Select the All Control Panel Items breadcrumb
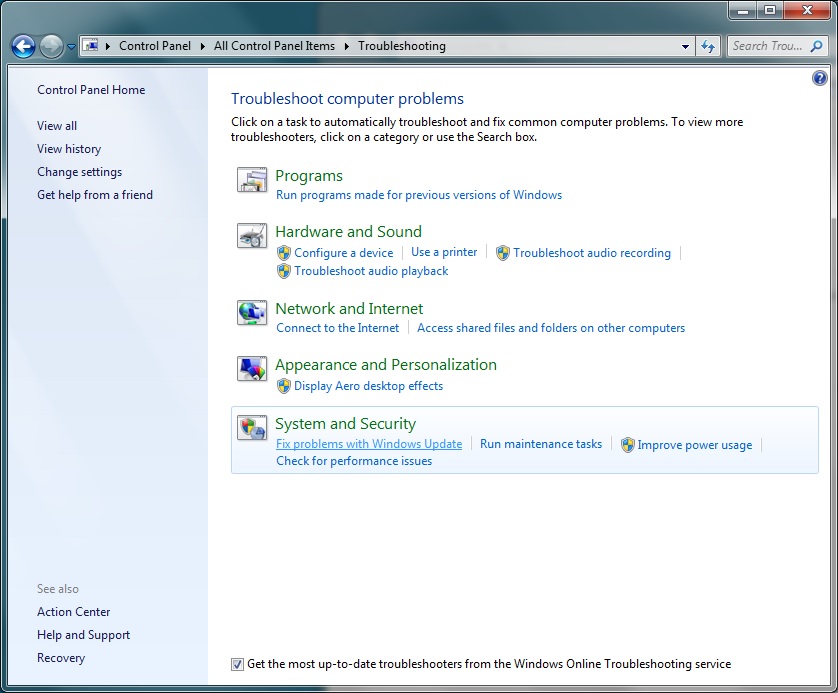The height and width of the screenshot is (693, 838). coord(274,46)
